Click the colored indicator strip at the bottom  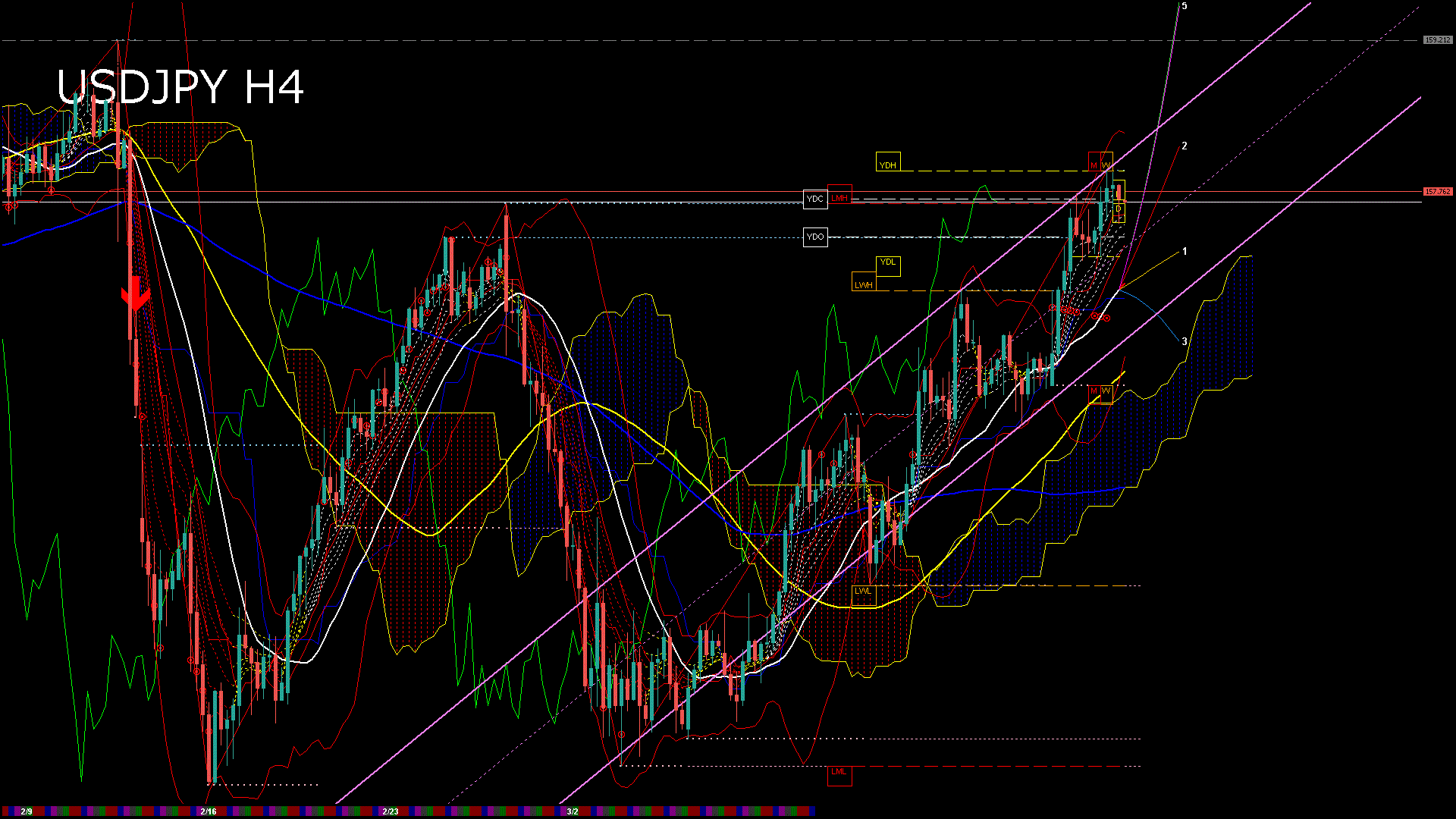click(x=409, y=811)
